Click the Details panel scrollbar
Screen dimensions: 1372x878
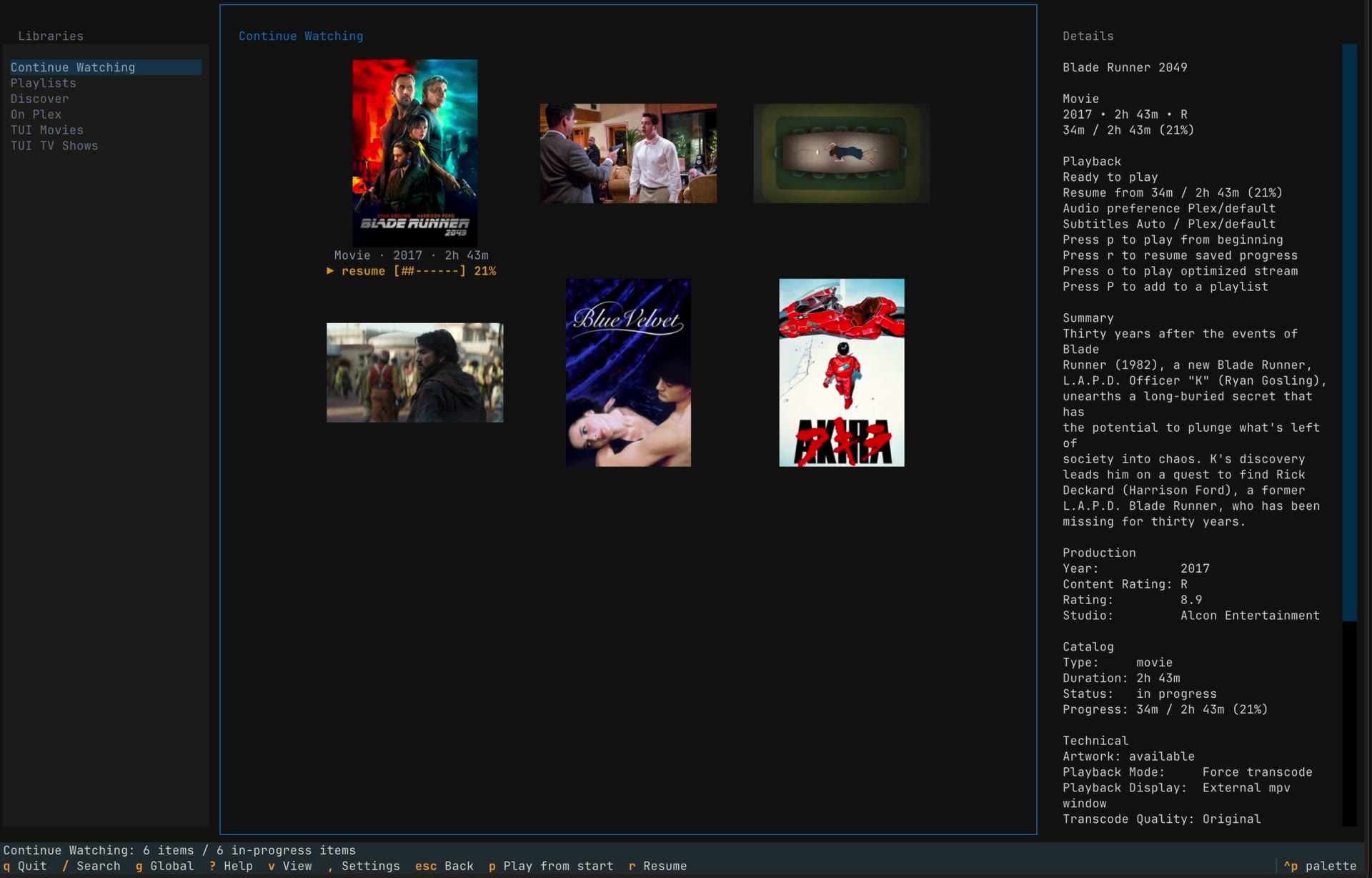pyautogui.click(x=1349, y=332)
